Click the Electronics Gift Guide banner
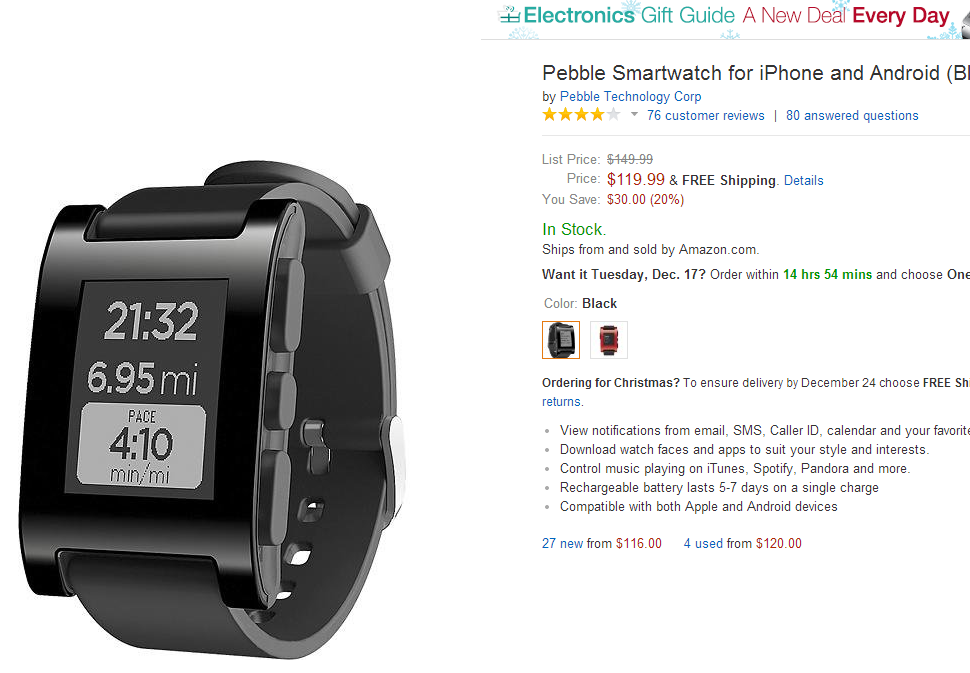The width and height of the screenshot is (970, 673). 629,15
